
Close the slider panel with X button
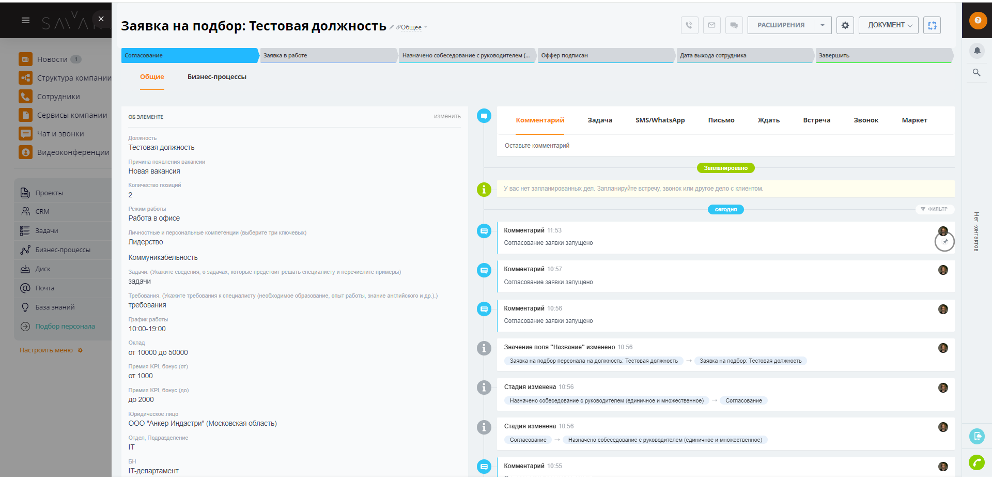(x=100, y=18)
